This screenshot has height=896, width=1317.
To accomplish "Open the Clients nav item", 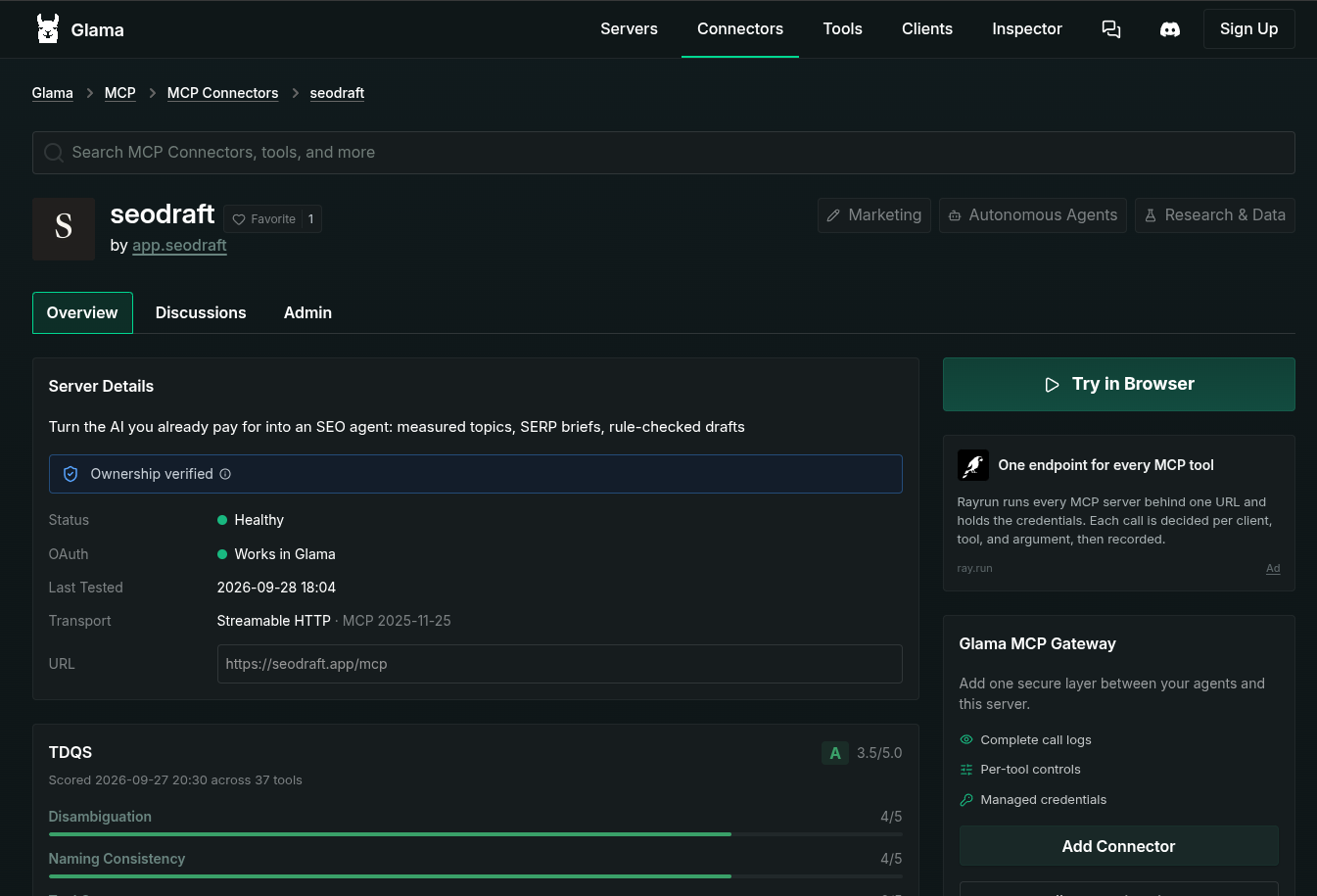I will pos(927,29).
